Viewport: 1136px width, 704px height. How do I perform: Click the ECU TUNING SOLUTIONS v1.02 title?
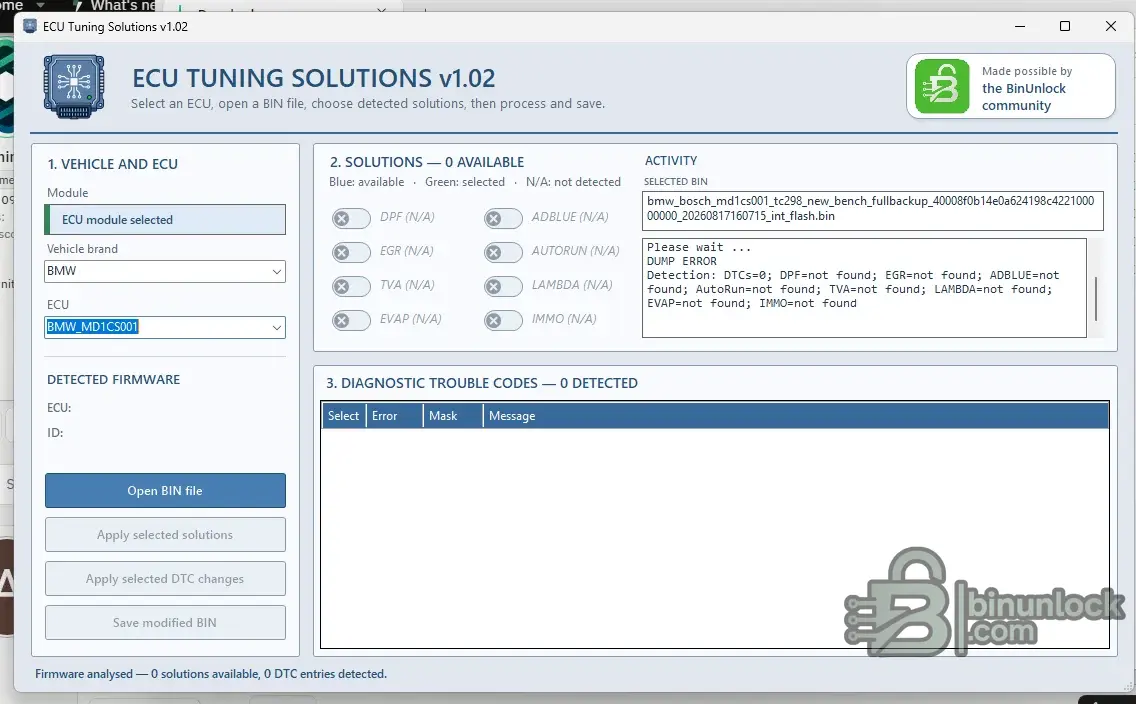[314, 77]
